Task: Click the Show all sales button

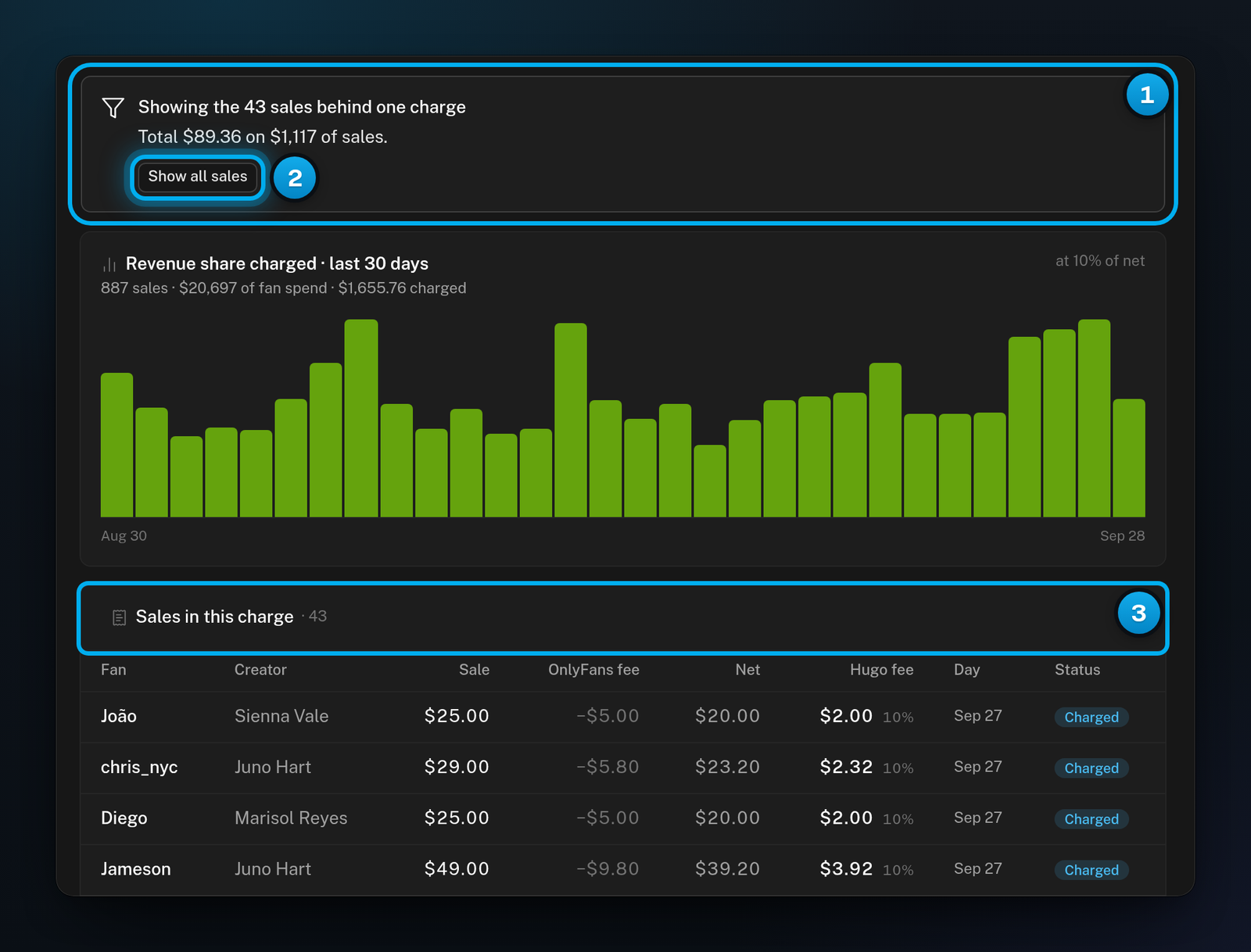Action: click(x=198, y=177)
